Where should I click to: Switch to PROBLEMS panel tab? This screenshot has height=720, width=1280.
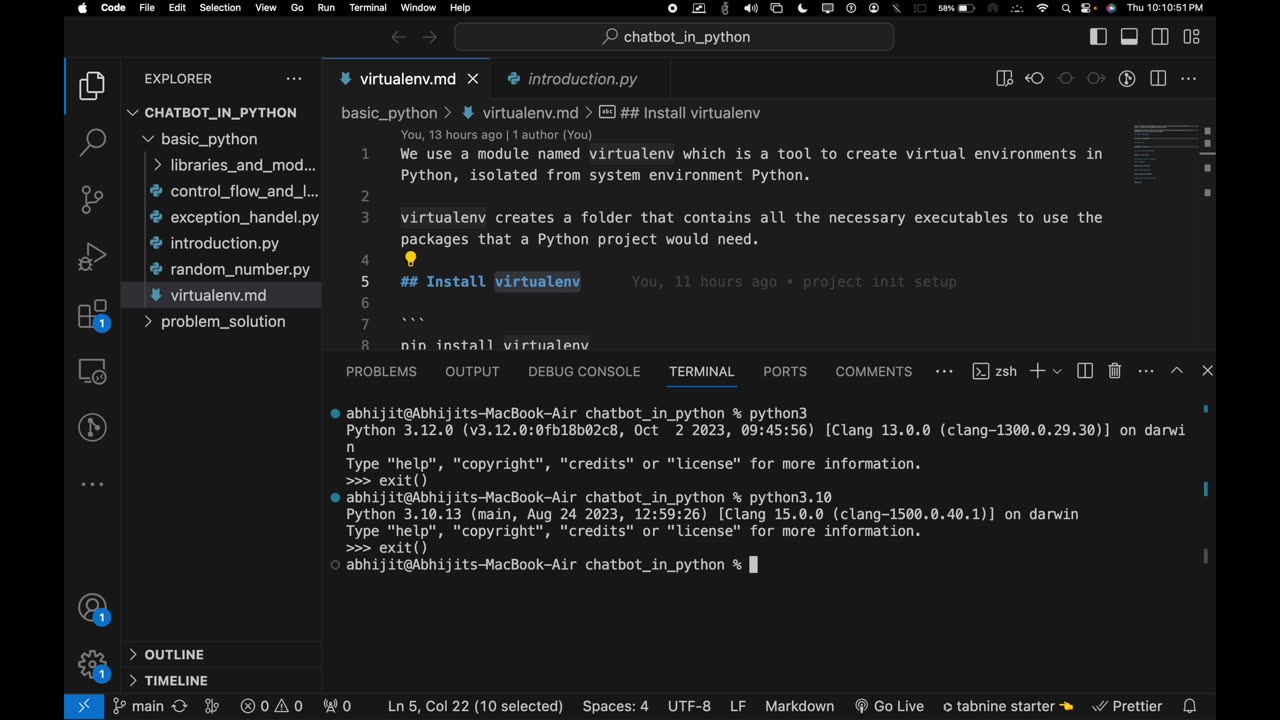coord(381,371)
